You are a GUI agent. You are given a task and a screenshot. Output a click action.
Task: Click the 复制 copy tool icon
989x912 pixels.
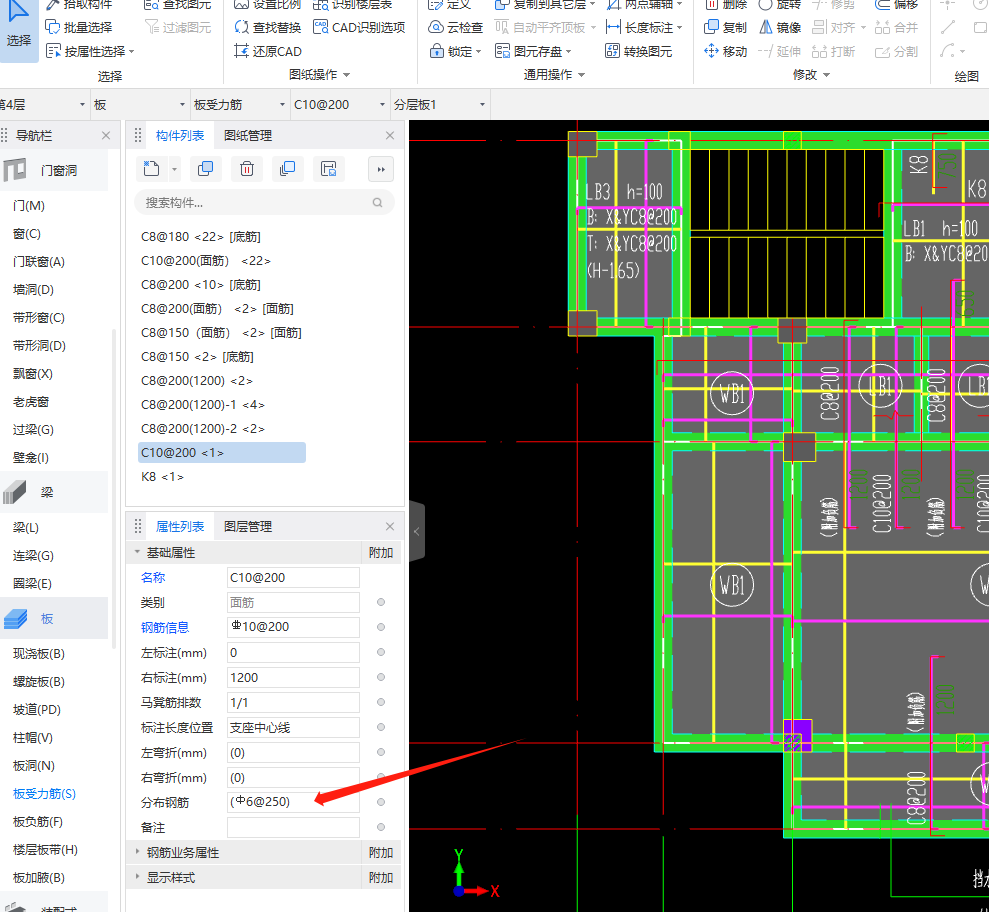click(x=711, y=27)
